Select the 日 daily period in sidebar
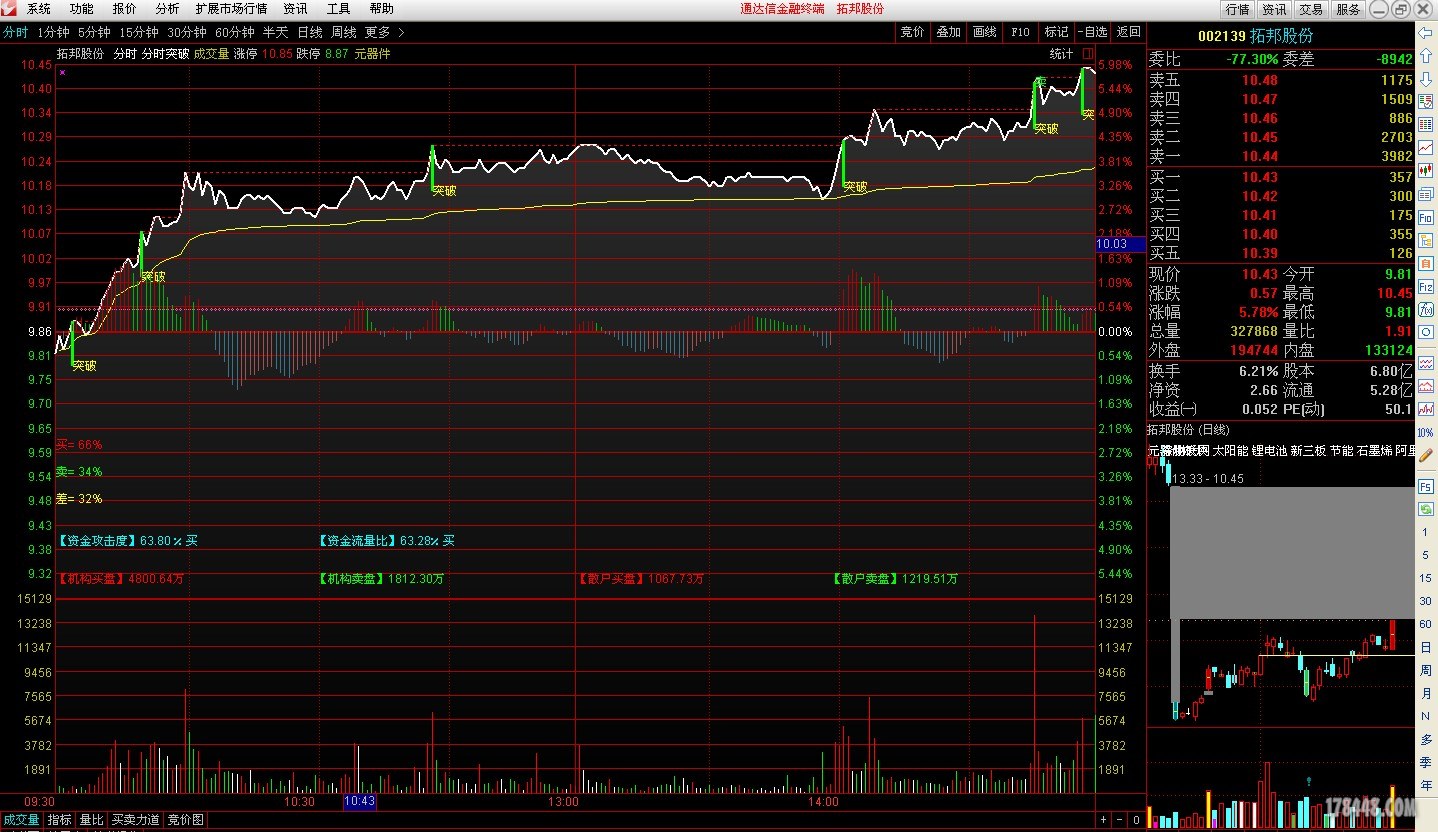Screen dimensions: 1438x832 coord(1426,647)
